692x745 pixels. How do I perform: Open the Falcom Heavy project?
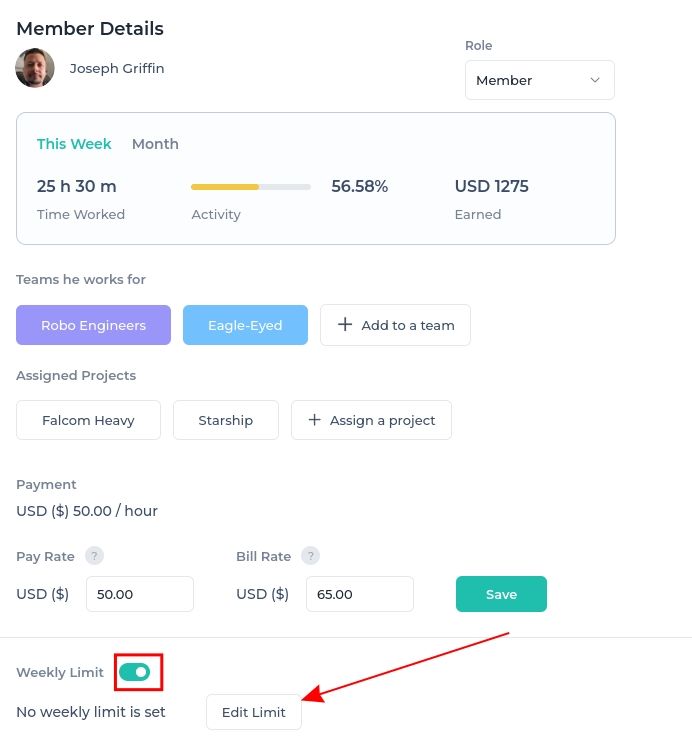[x=88, y=420]
